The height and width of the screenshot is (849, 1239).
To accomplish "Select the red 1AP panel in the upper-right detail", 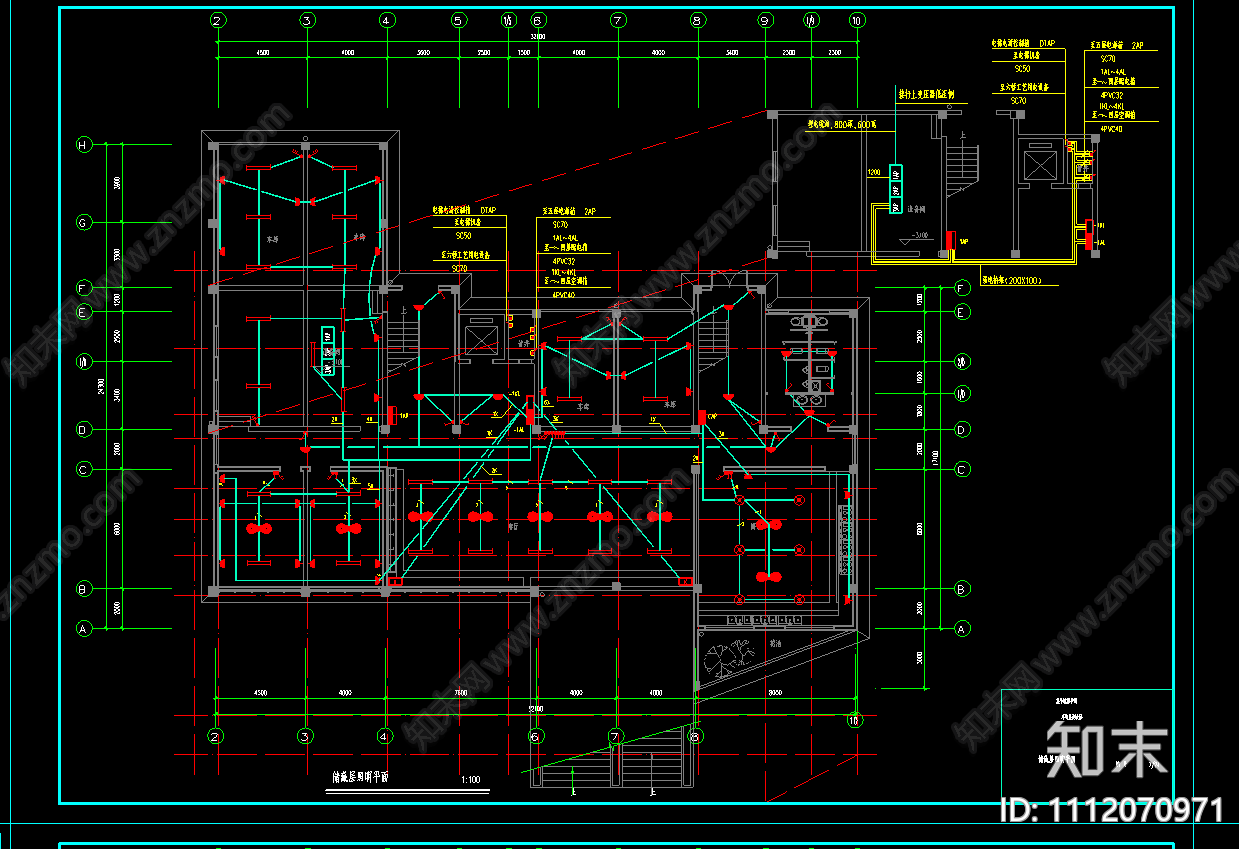I will [x=947, y=241].
